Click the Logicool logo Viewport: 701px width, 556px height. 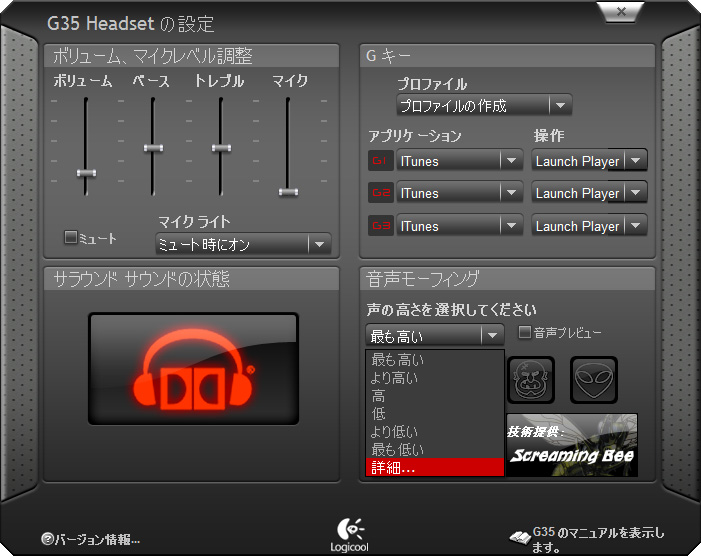point(350,535)
